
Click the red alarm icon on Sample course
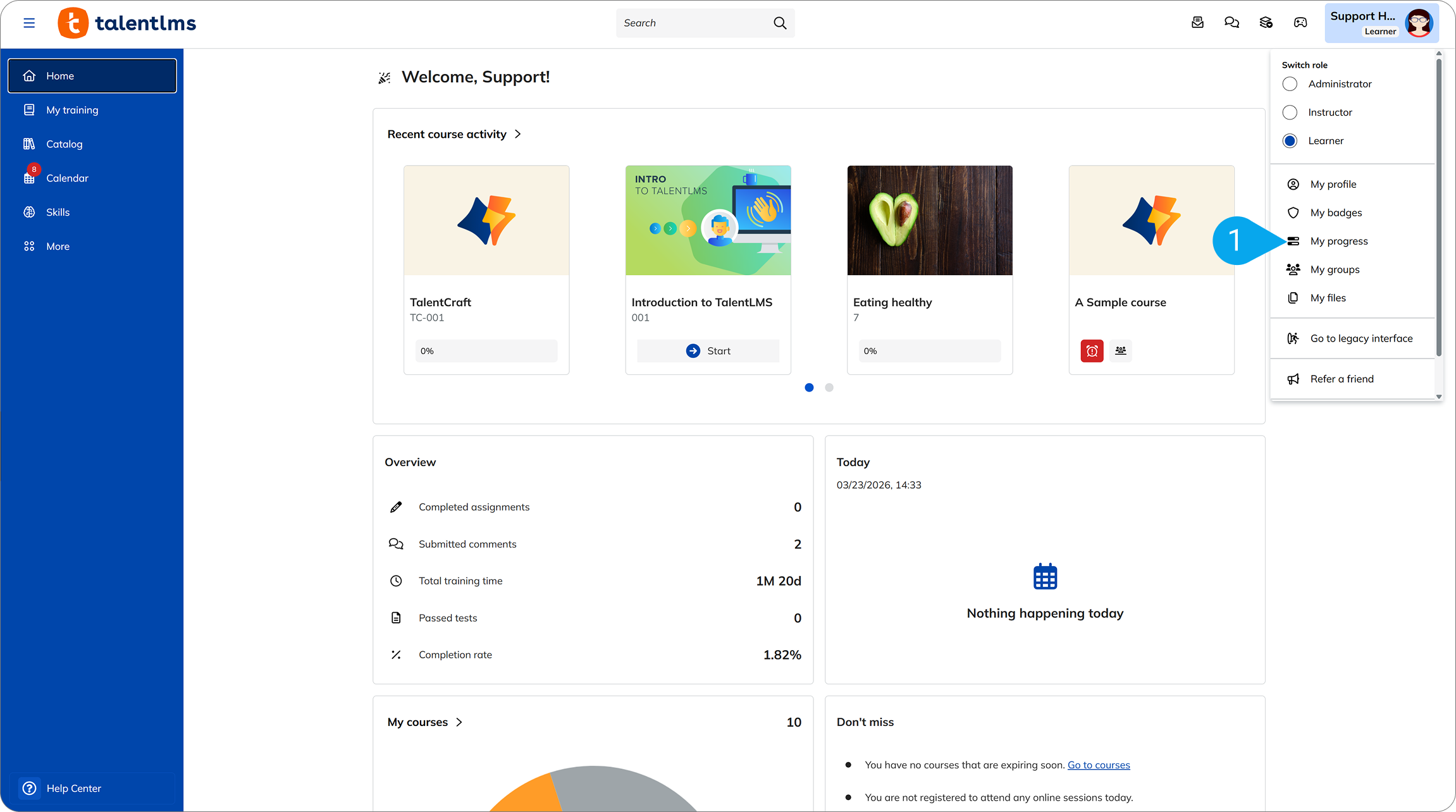pyautogui.click(x=1092, y=351)
